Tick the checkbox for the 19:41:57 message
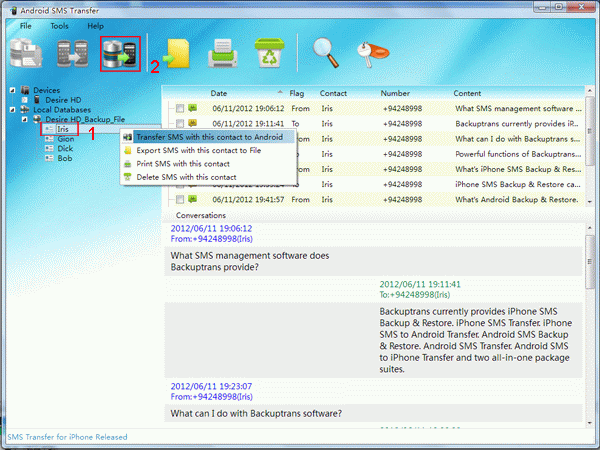The height and width of the screenshot is (450, 600). click(x=180, y=199)
